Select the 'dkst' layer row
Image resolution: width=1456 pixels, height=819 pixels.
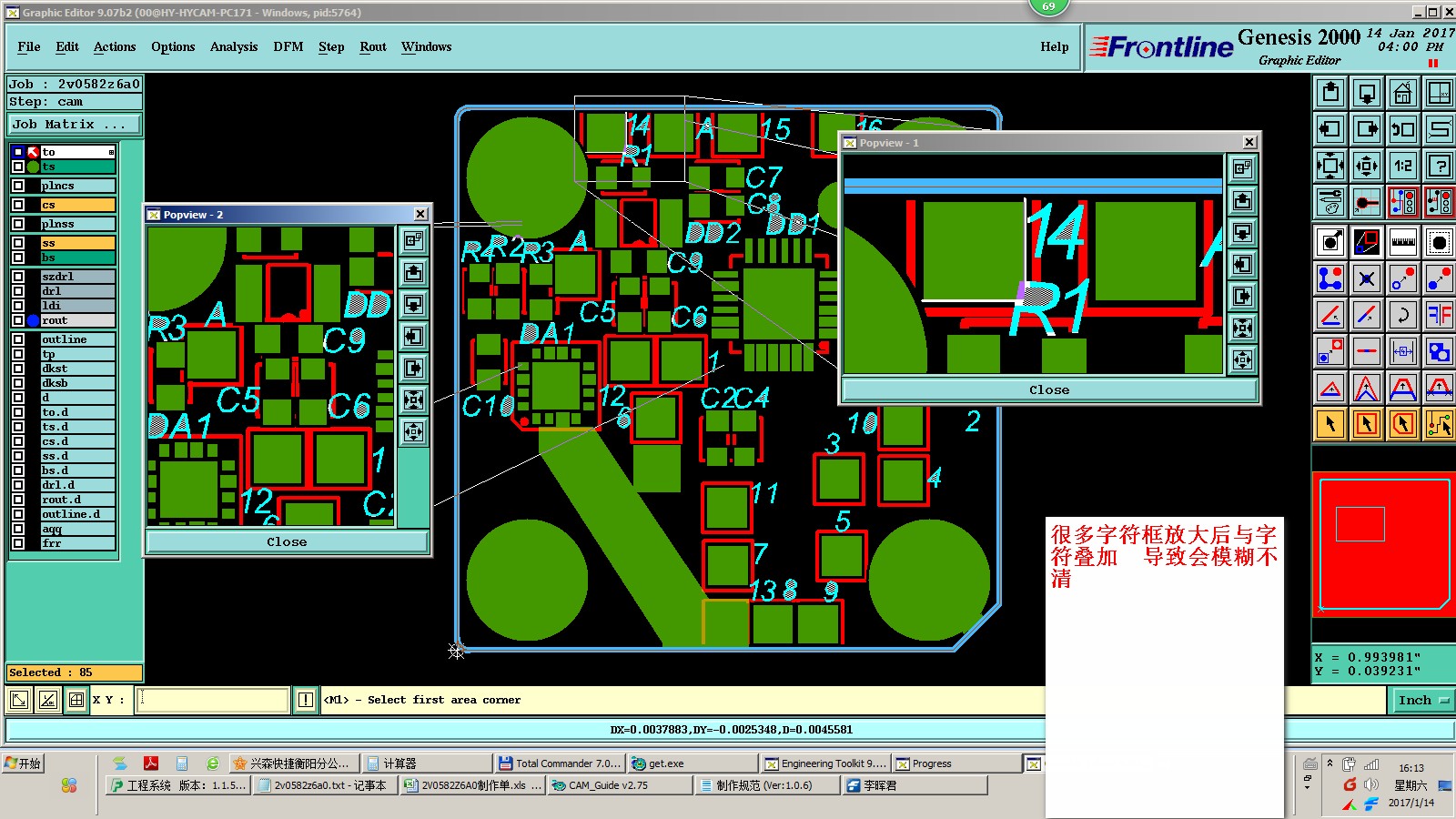click(x=78, y=369)
